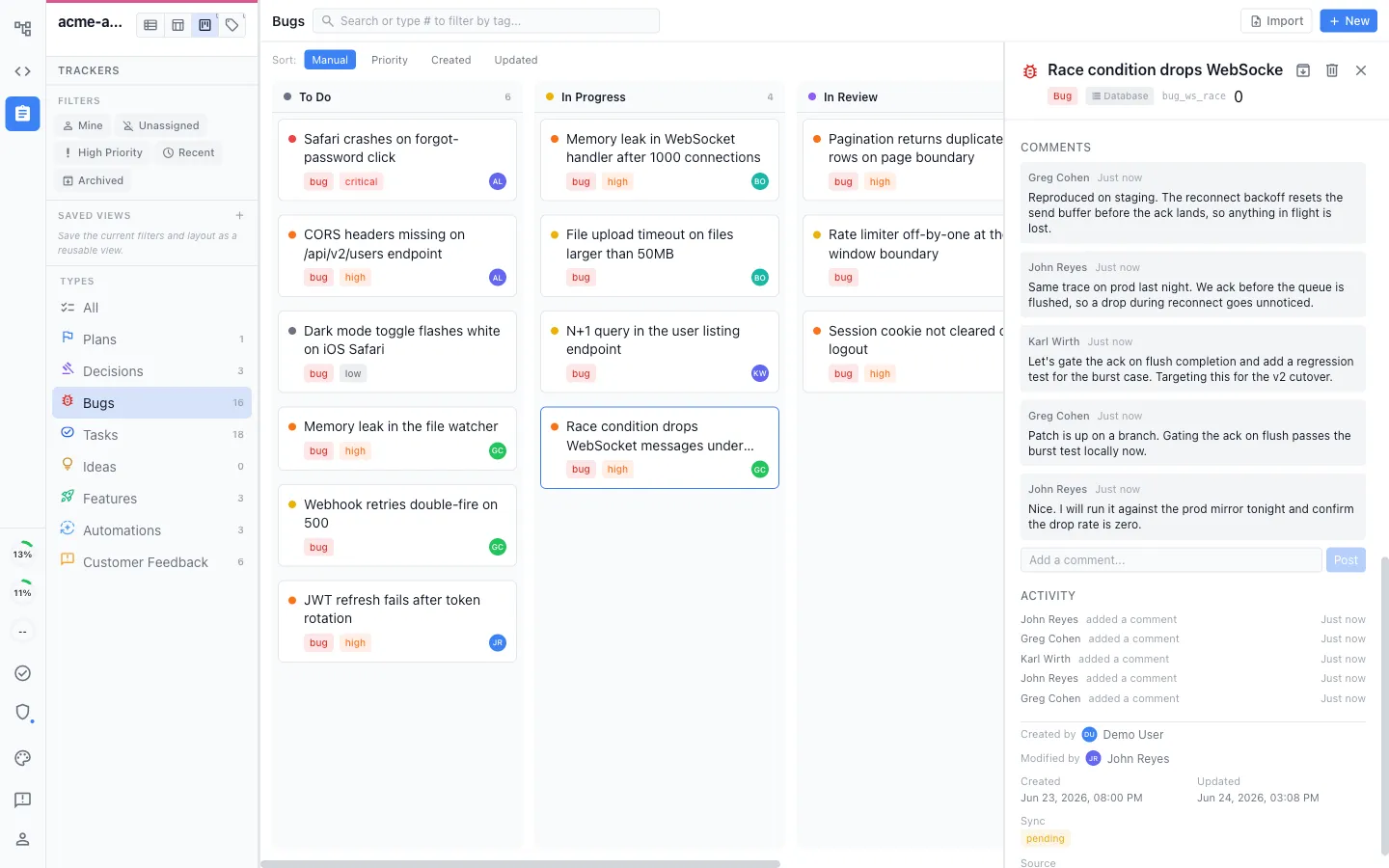Toggle the High Priority filter chip

click(102, 152)
